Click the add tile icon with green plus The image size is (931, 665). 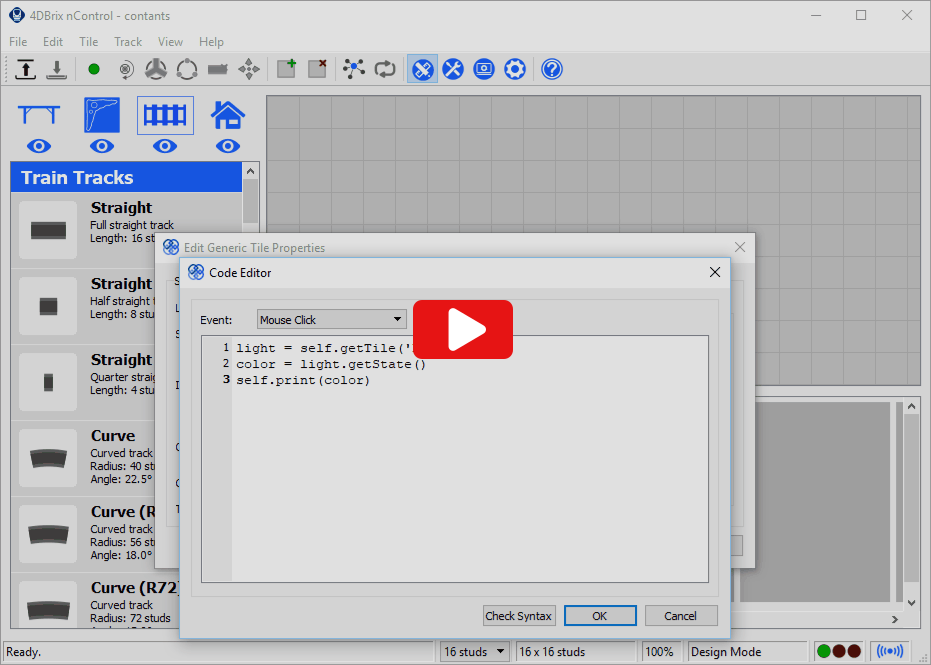coord(287,69)
